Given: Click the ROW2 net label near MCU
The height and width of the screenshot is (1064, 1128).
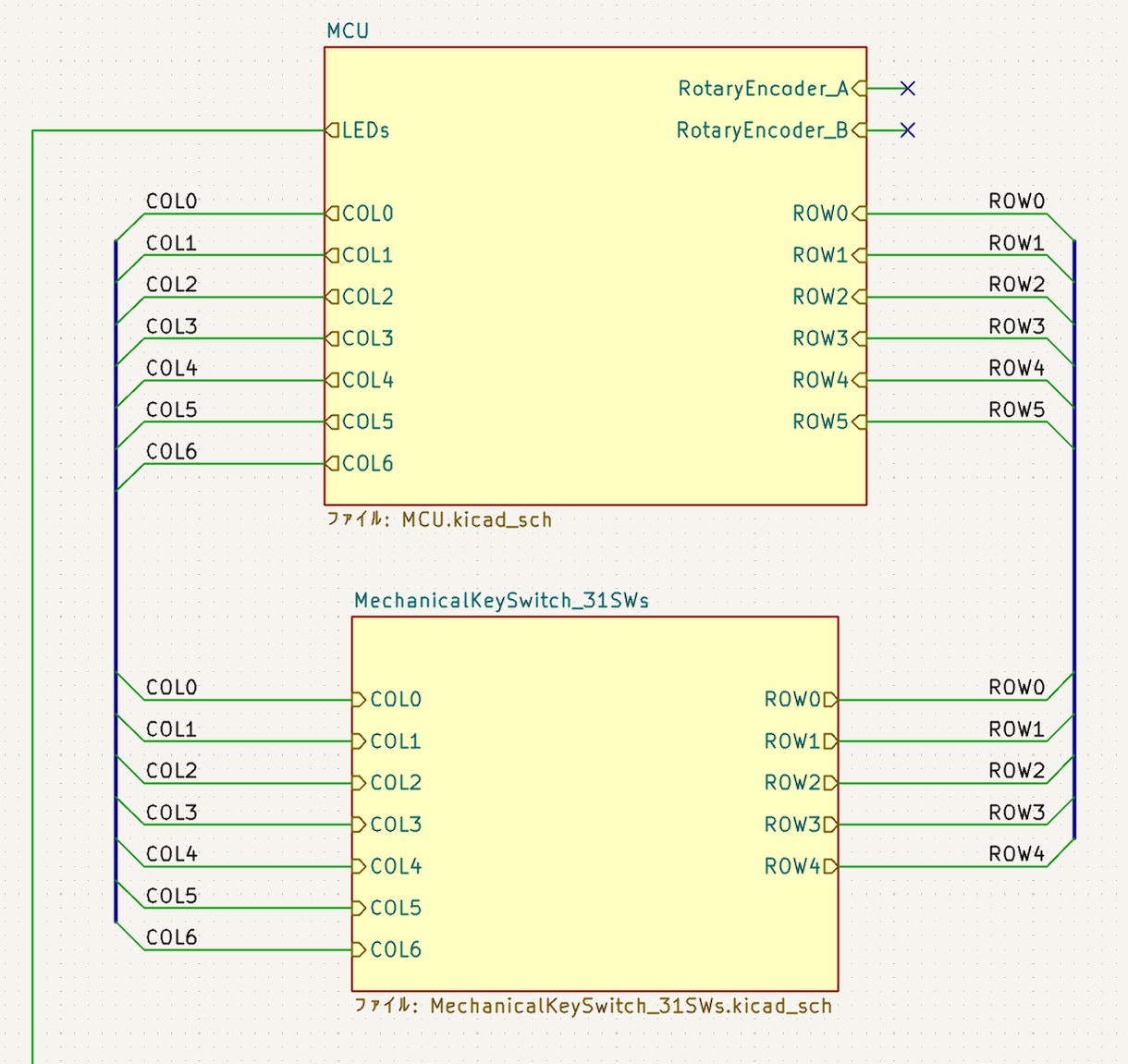Looking at the screenshot, I should (x=1017, y=285).
